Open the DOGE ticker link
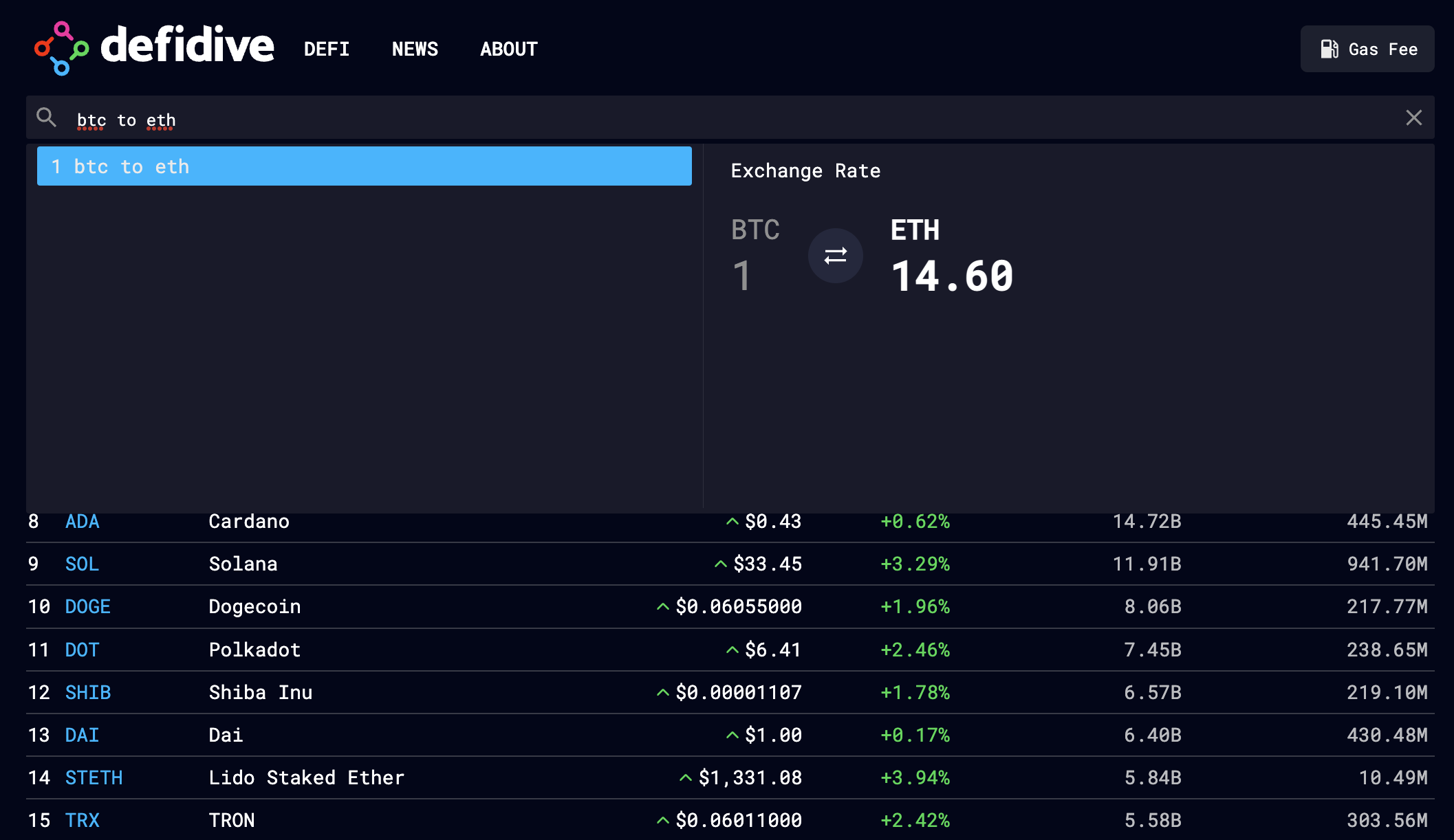 click(88, 607)
